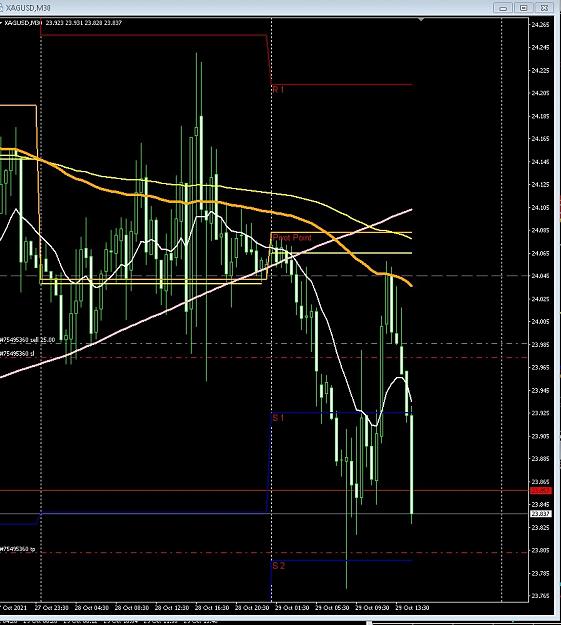Minimize the XAGUSD chart window

pyautogui.click(x=503, y=8)
